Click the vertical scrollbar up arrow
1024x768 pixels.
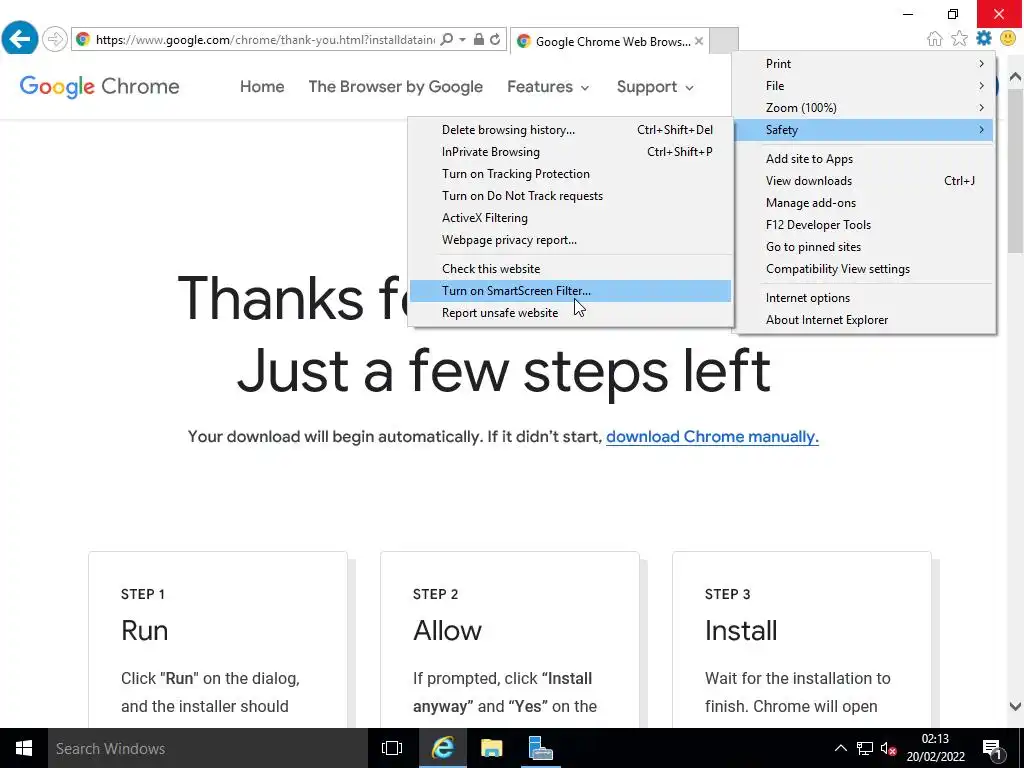(x=1015, y=77)
